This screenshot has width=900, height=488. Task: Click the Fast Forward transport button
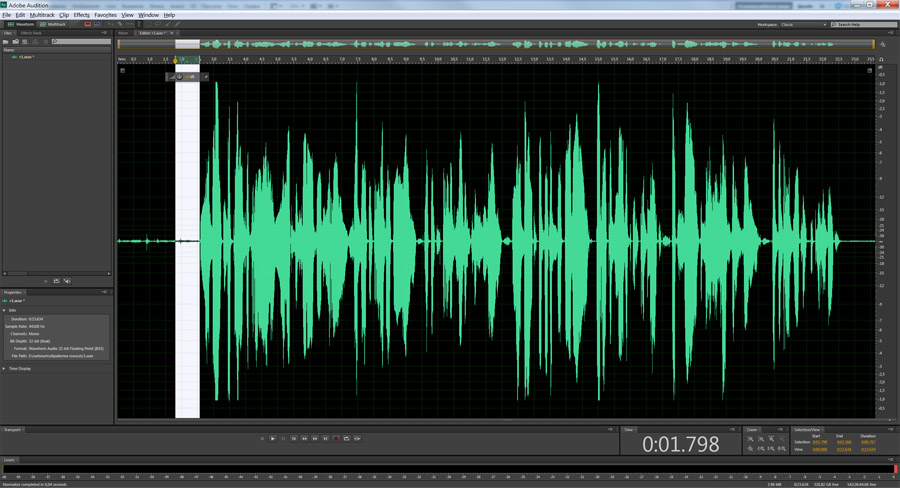(315, 439)
